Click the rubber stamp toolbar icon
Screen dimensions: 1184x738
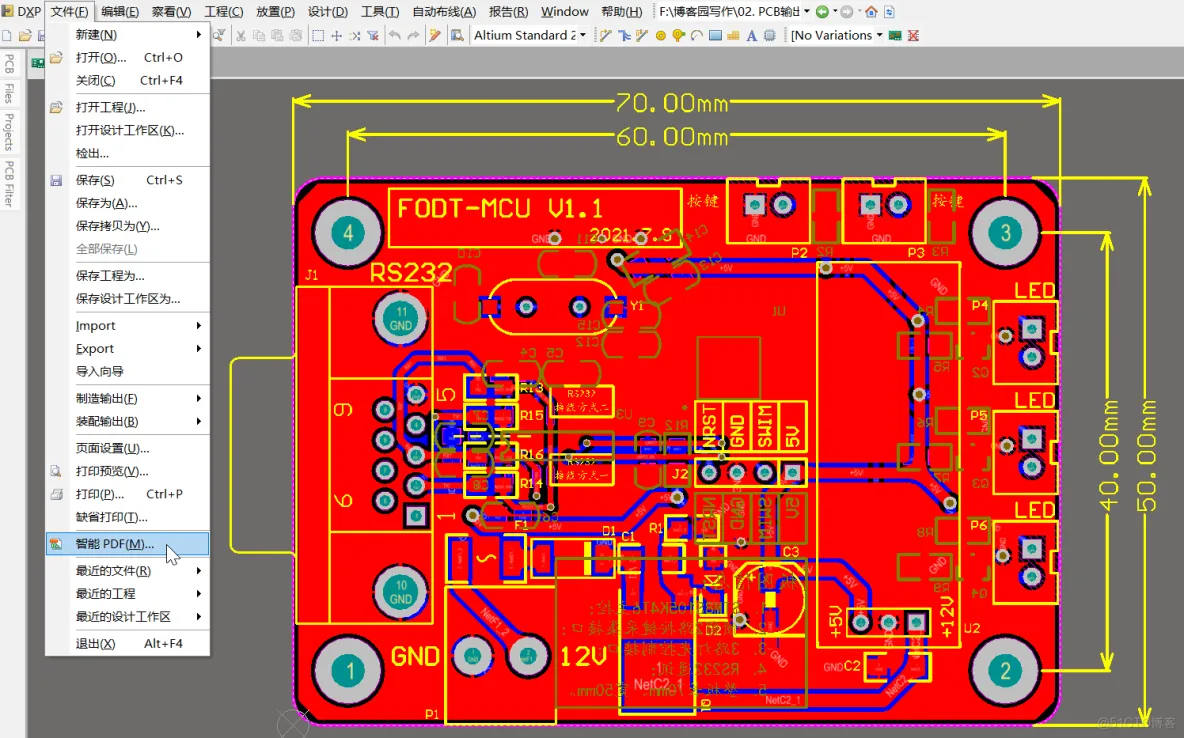pos(295,36)
